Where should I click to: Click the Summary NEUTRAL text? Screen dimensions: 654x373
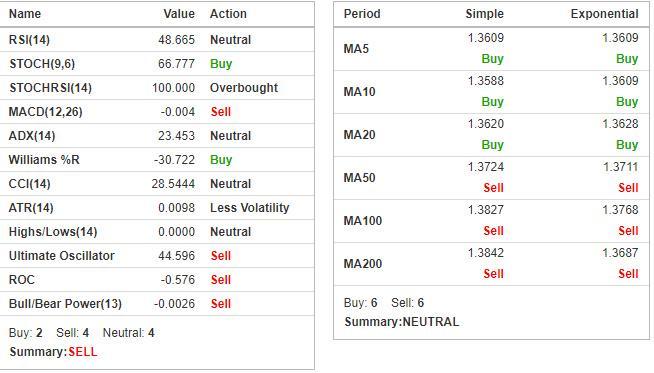coord(402,322)
